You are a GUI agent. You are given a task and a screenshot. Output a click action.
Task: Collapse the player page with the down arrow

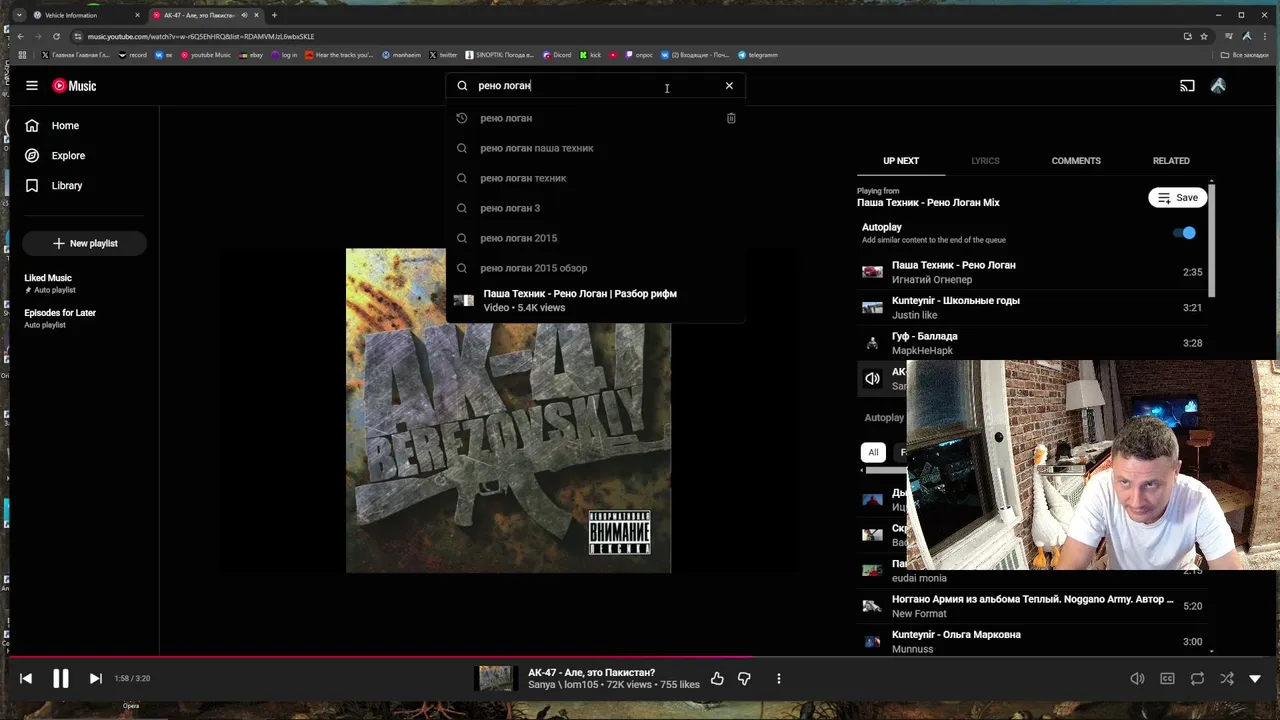point(1255,678)
